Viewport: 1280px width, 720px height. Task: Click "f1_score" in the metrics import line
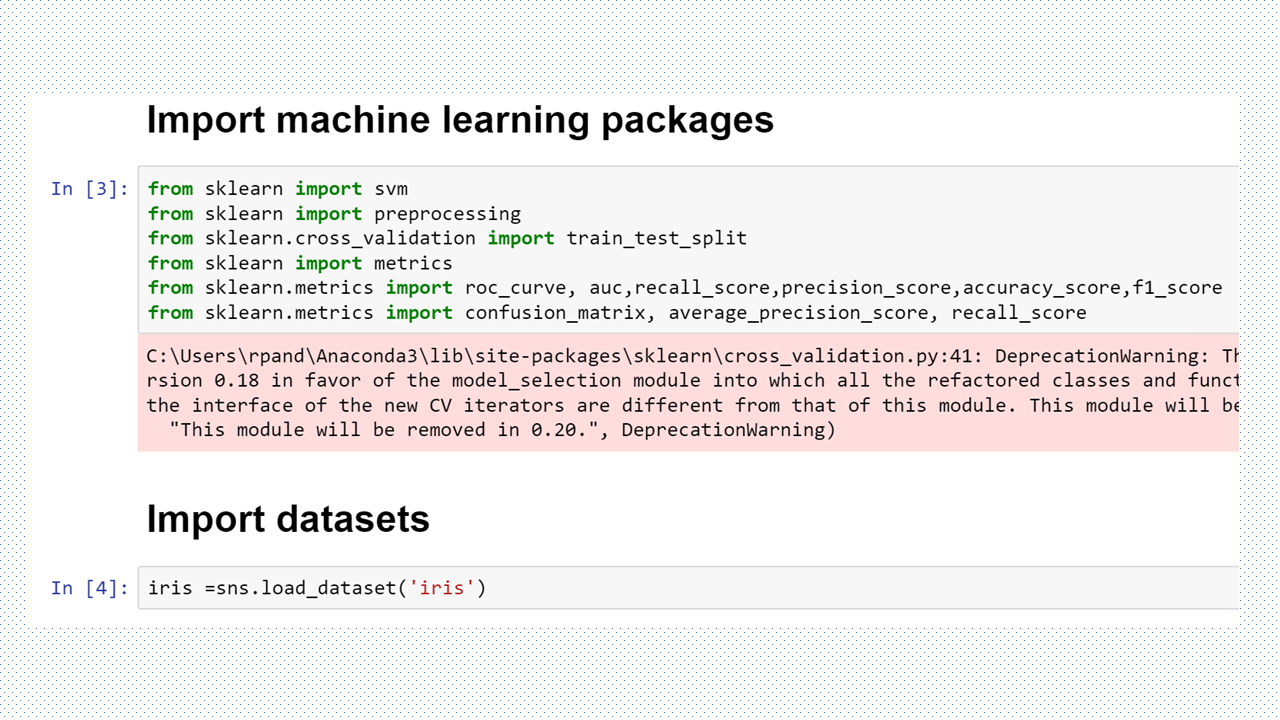pos(1177,288)
